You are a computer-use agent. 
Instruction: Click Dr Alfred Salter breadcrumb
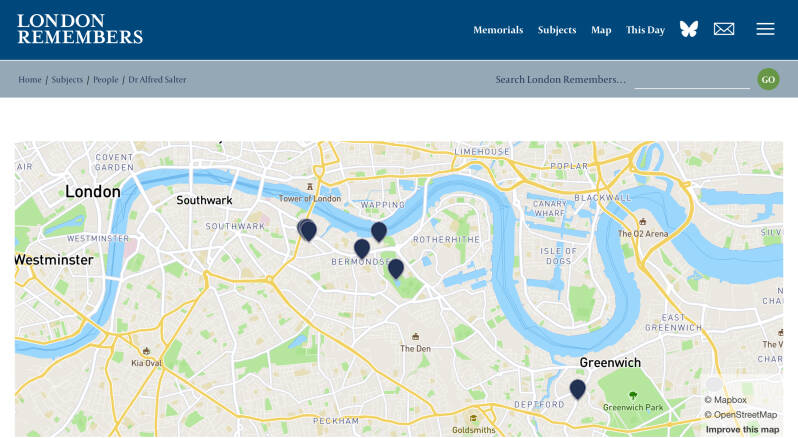157,79
